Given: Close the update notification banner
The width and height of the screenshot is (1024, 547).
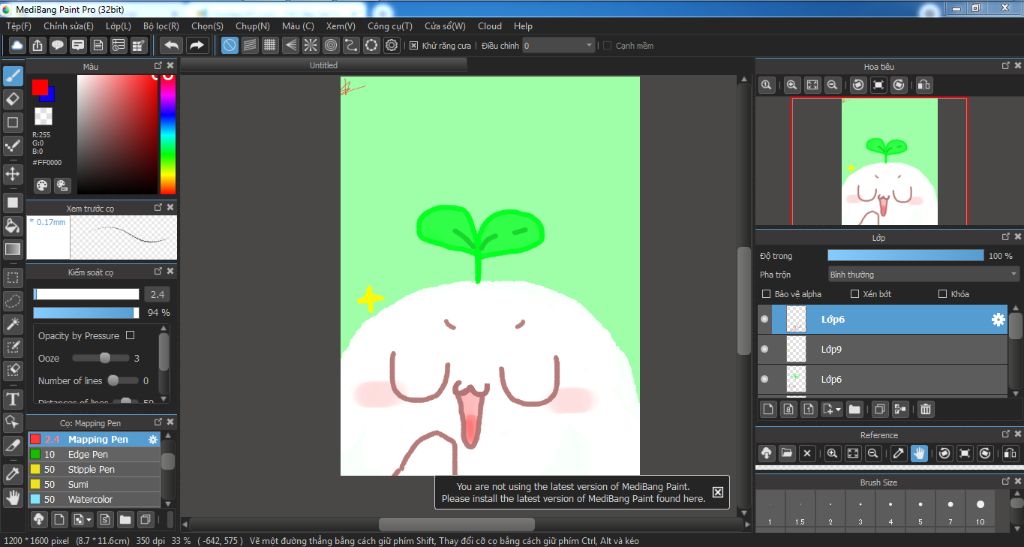Looking at the screenshot, I should click(x=717, y=492).
